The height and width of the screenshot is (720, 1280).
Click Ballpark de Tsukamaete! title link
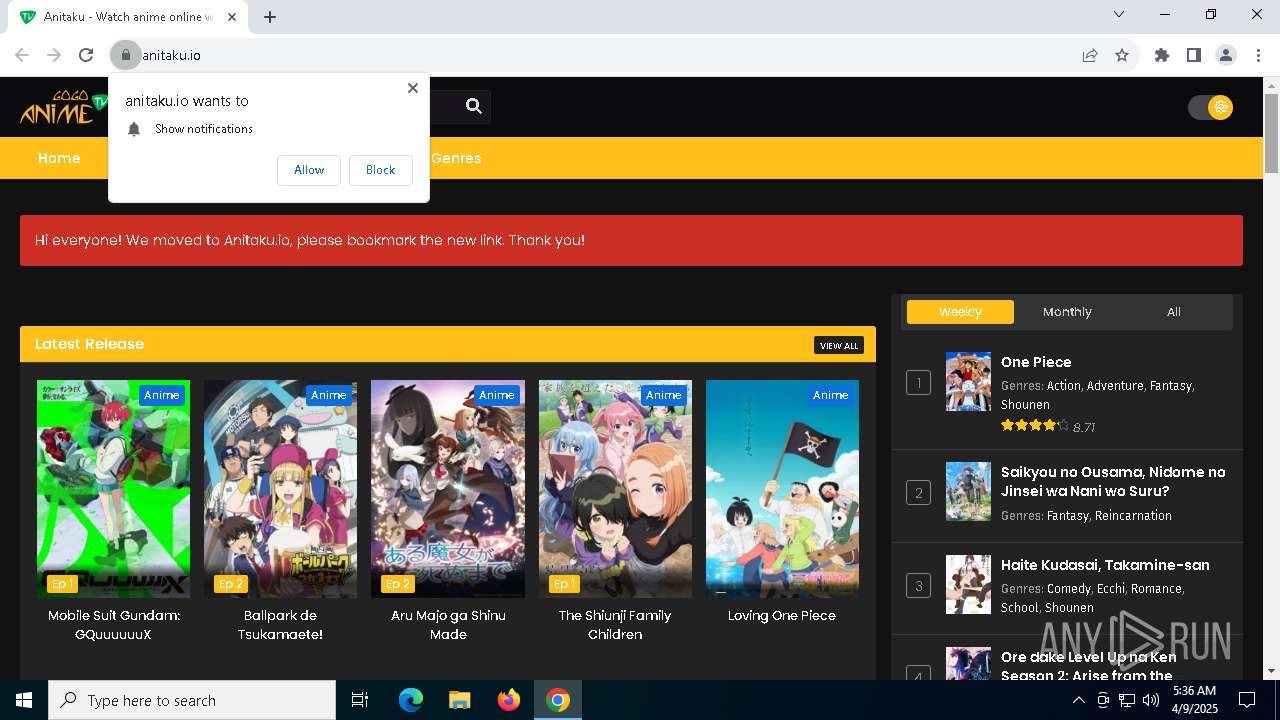[x=280, y=625]
